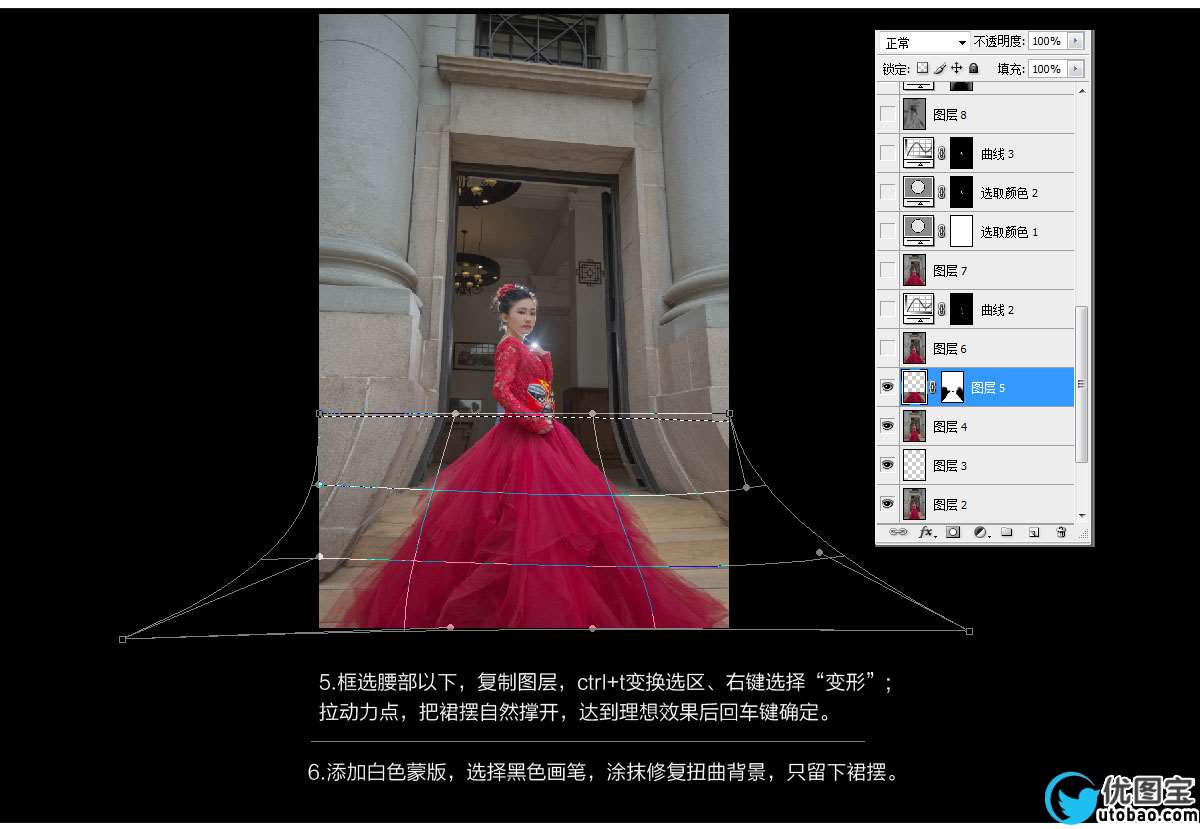Click layers panel scrollbar down arrow
The image size is (1200, 829).
click(x=1082, y=515)
